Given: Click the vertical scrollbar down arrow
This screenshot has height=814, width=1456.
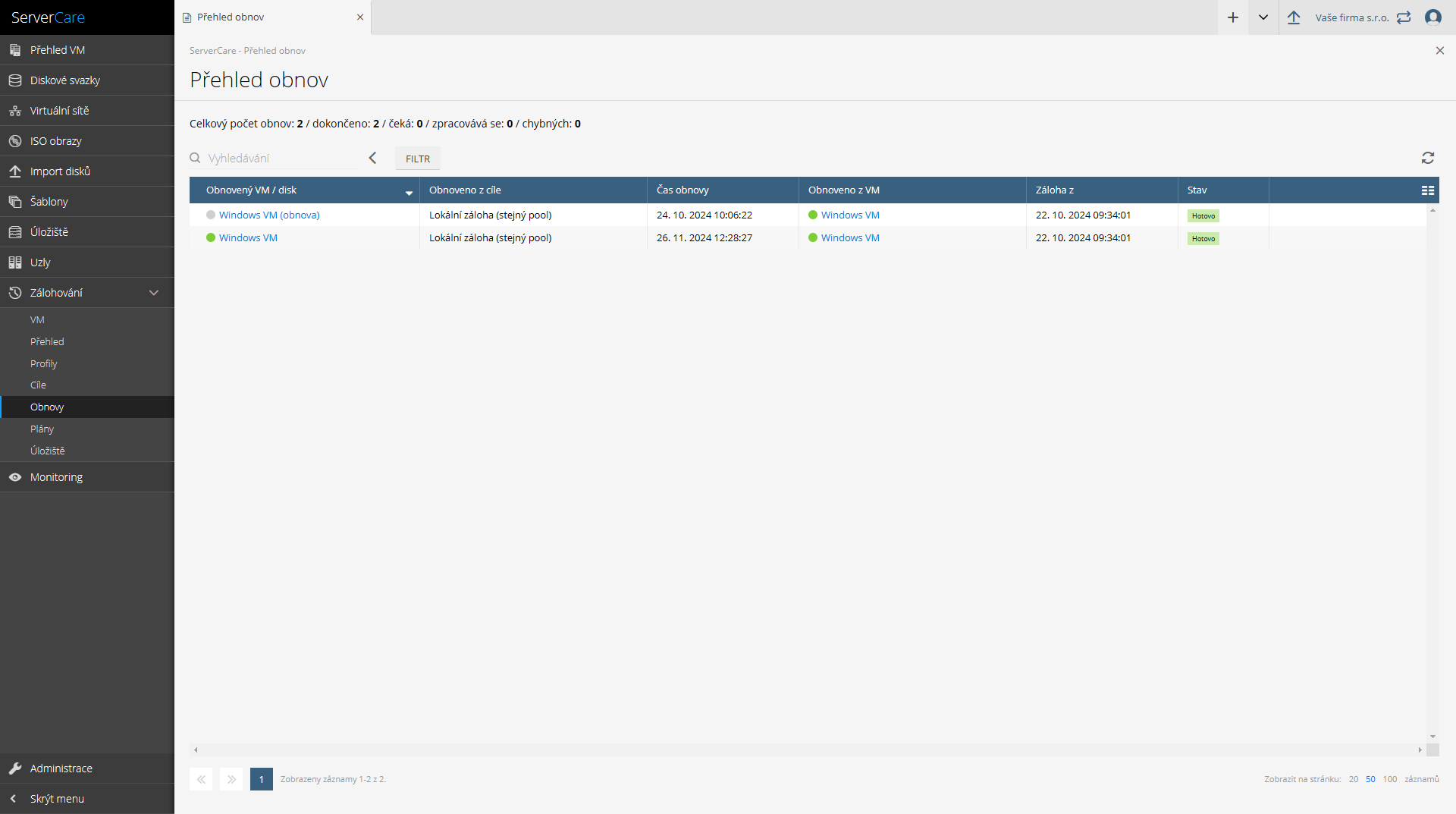Looking at the screenshot, I should 1432,737.
